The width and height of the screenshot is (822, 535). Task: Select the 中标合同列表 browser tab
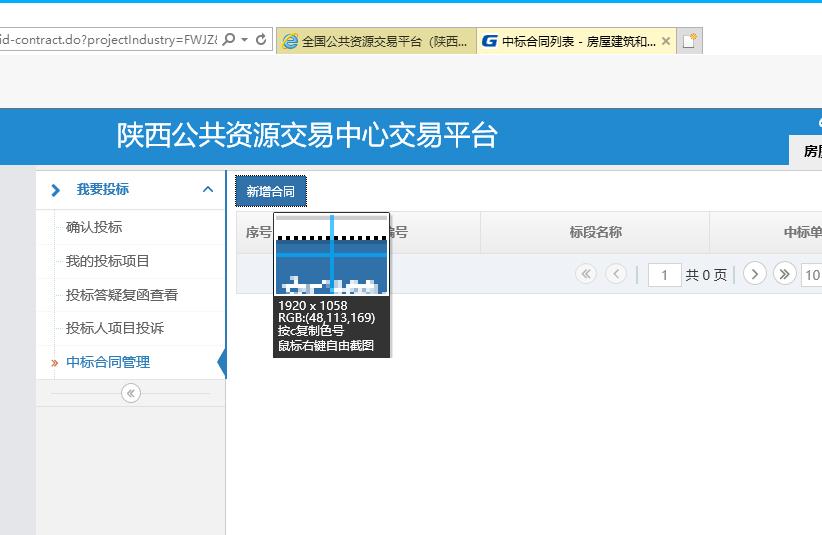tap(568, 41)
